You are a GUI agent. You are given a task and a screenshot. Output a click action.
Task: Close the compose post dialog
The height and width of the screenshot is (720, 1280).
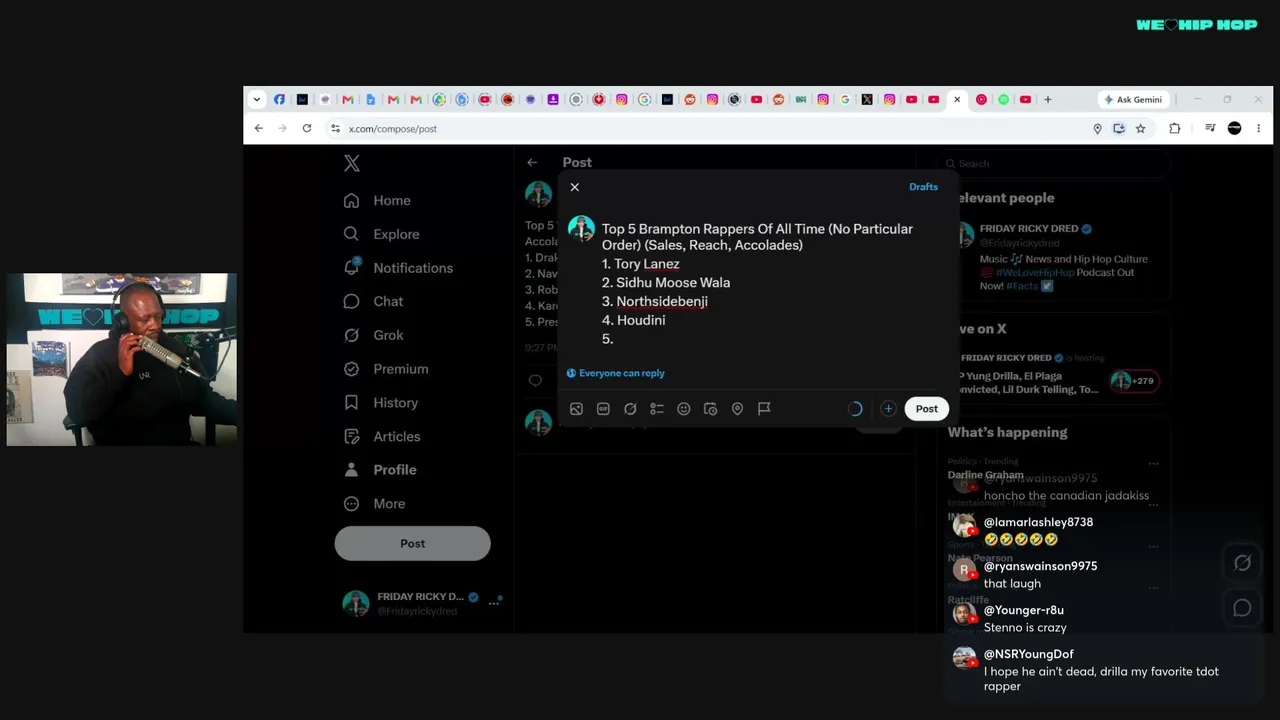(575, 187)
